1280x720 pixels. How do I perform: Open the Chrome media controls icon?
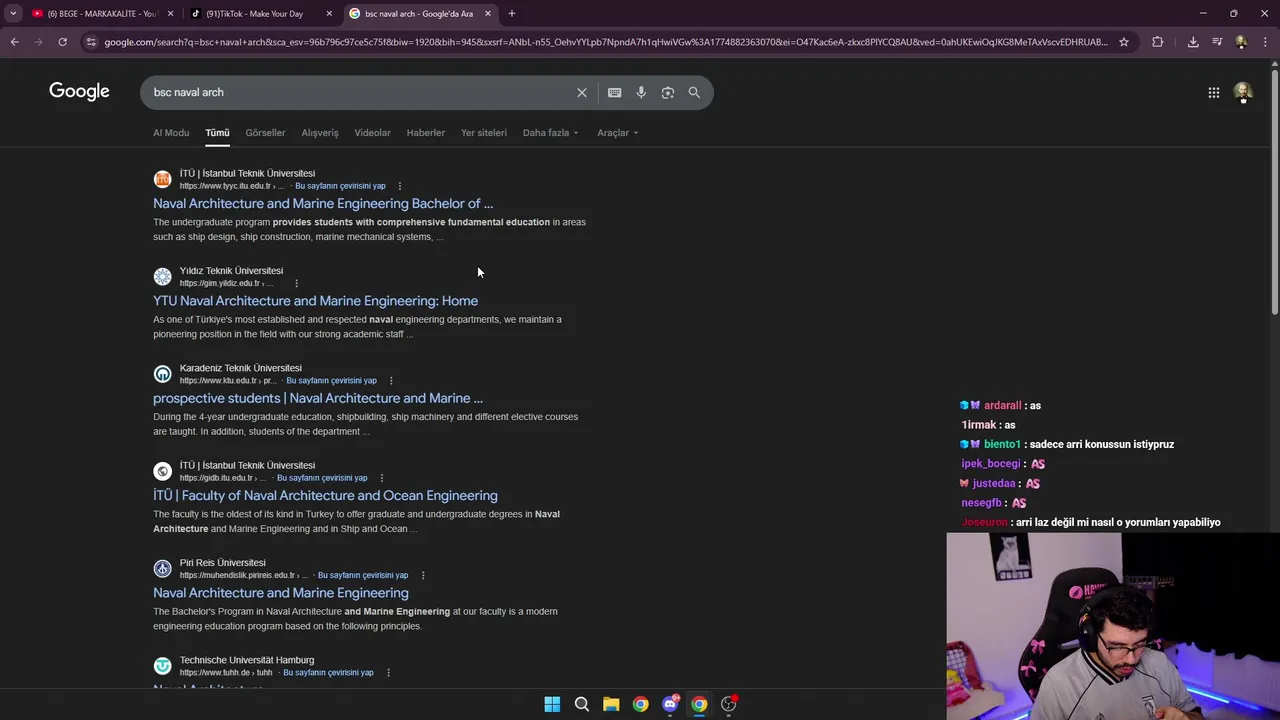coord(1217,42)
